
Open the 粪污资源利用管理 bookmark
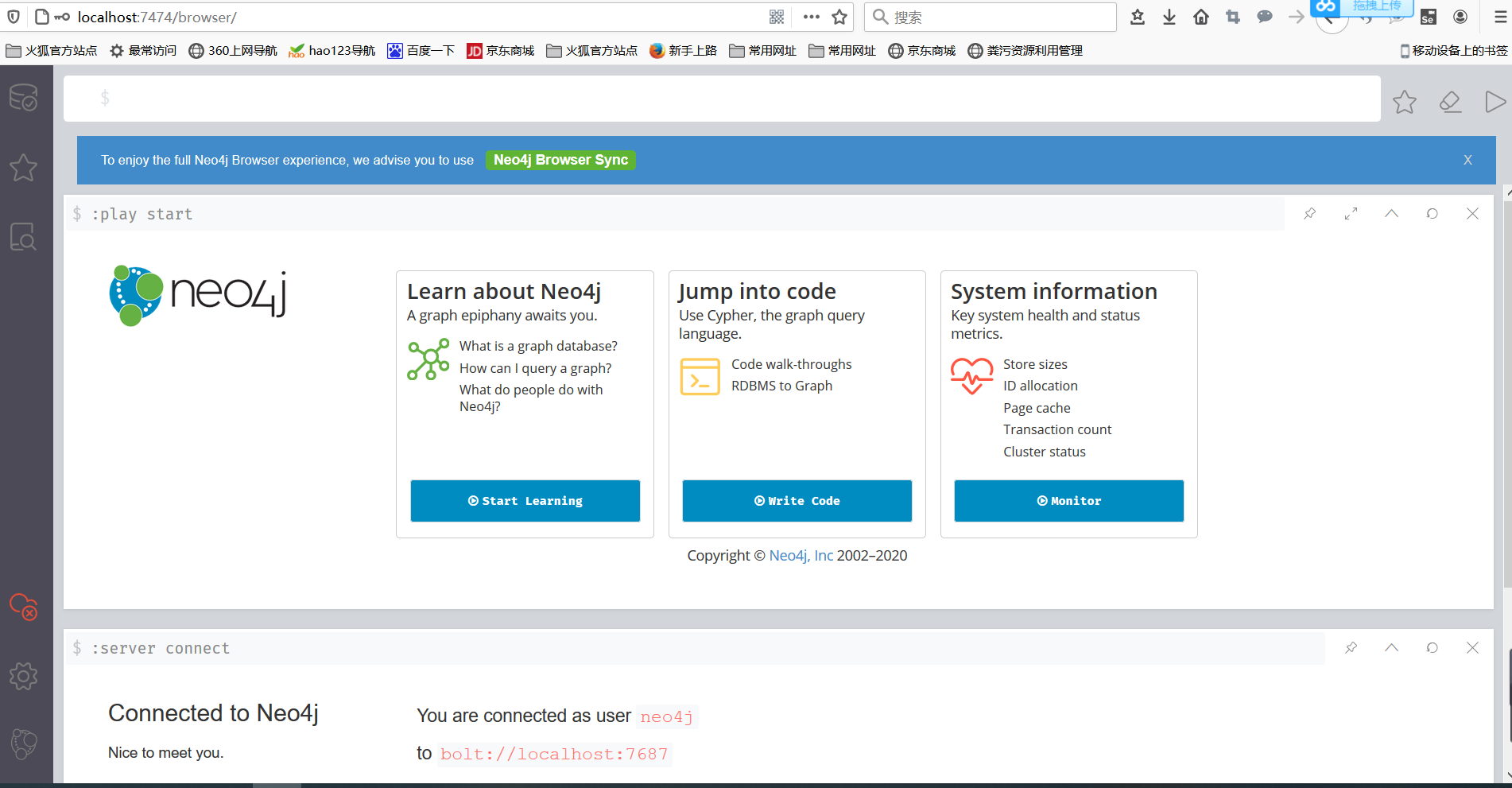tap(1025, 50)
